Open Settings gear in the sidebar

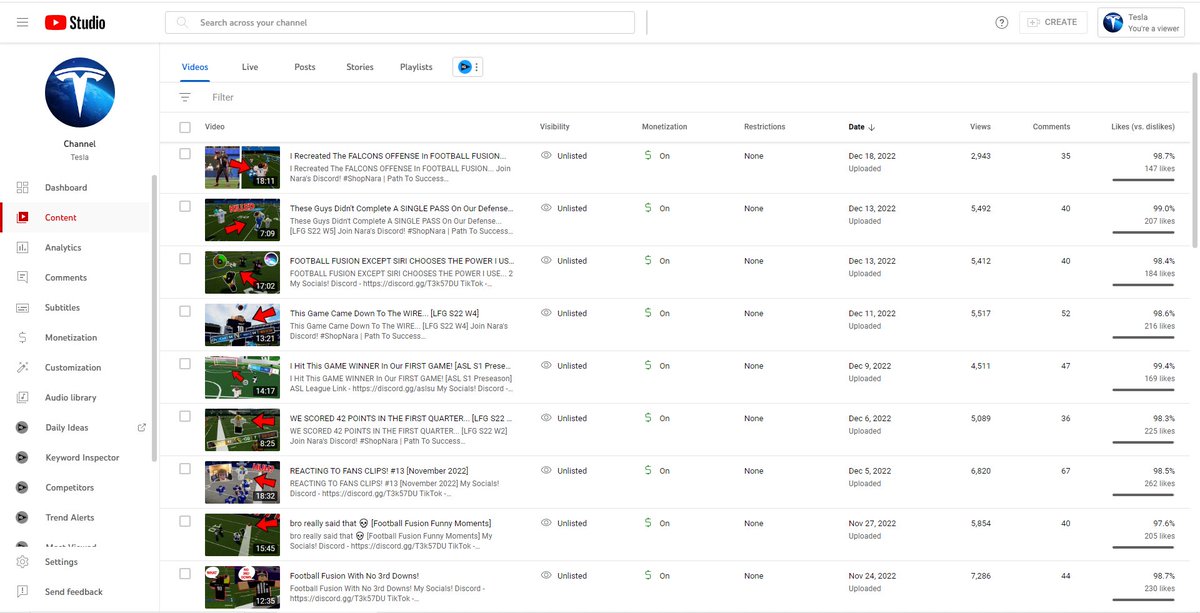point(22,562)
